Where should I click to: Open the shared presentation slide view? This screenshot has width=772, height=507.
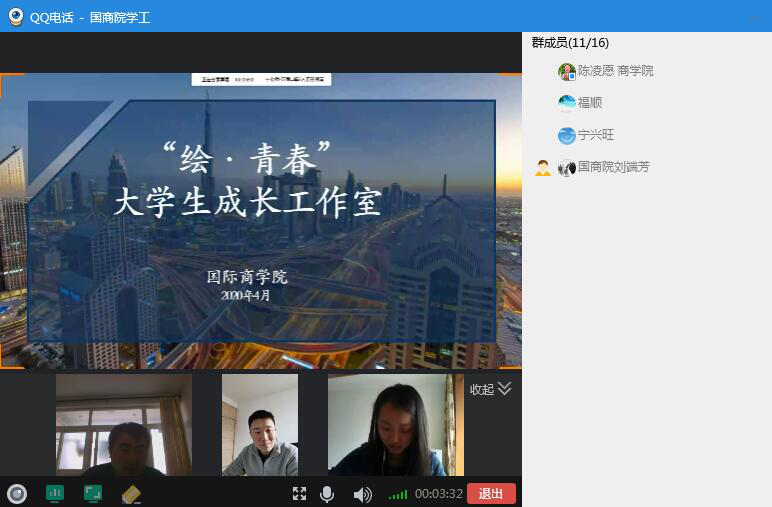[x=261, y=220]
